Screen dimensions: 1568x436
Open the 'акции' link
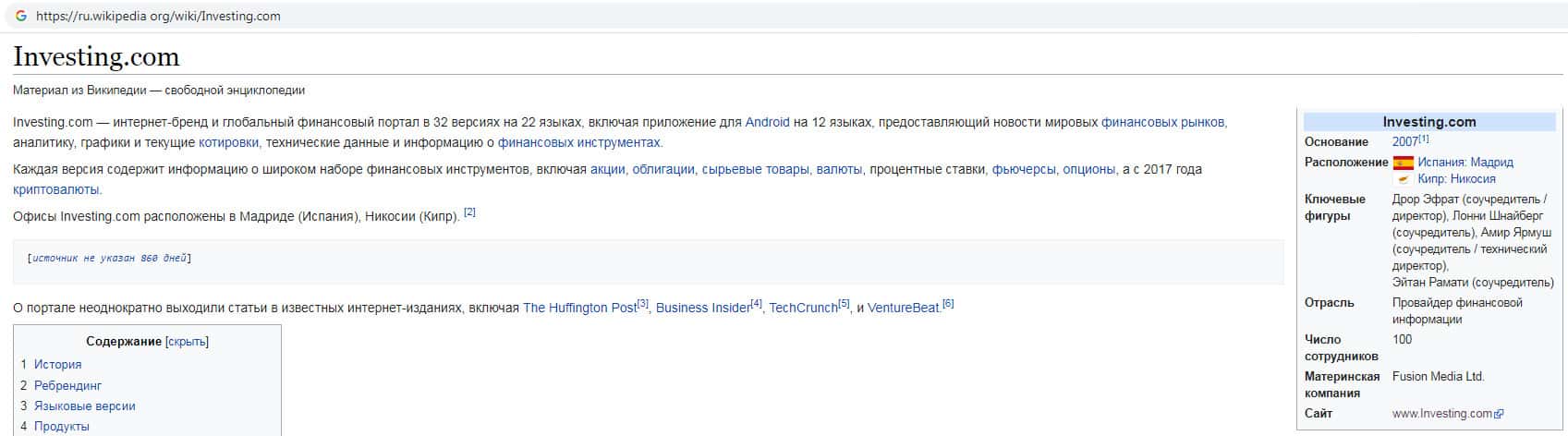pos(607,169)
